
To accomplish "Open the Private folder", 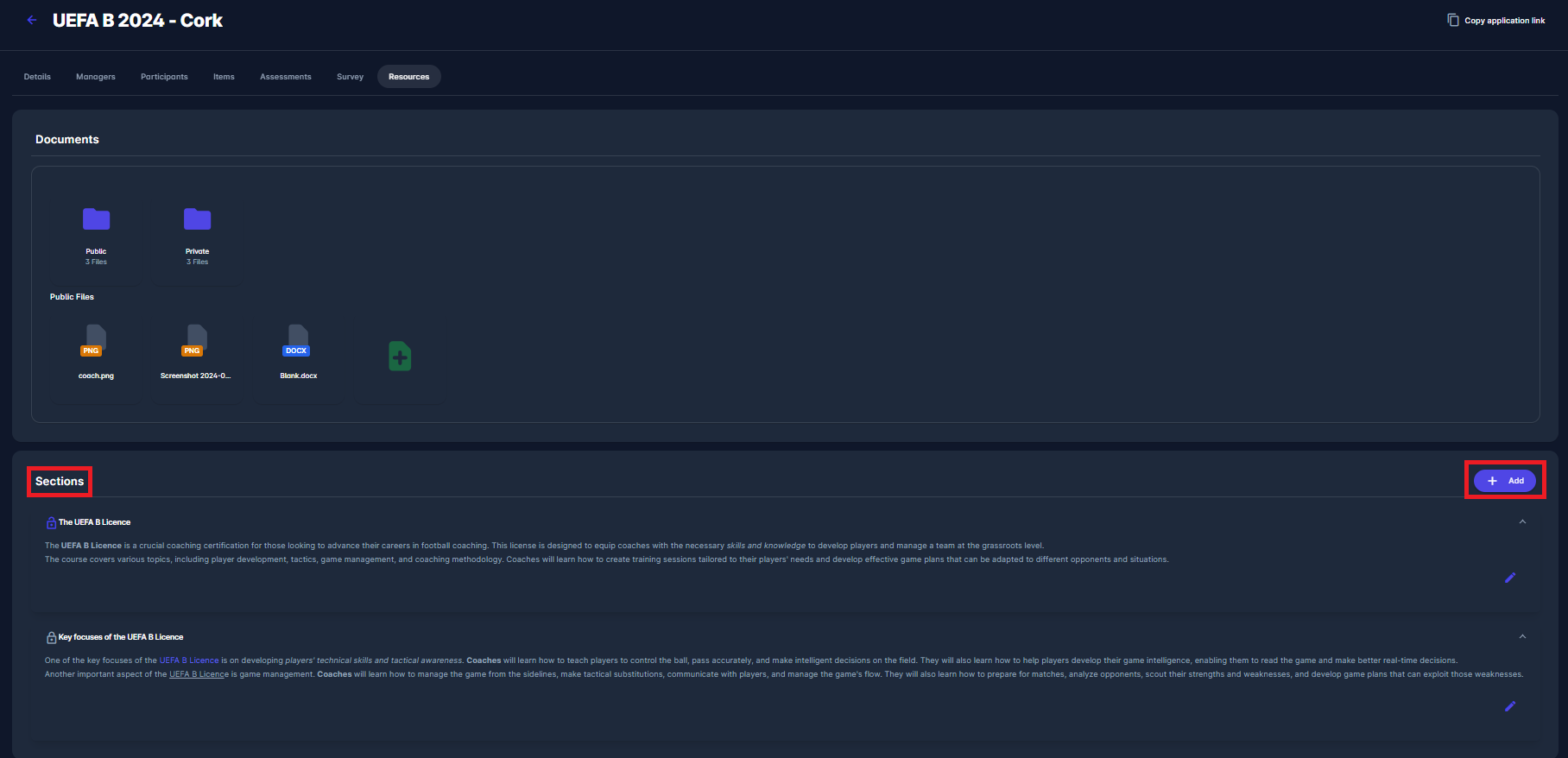I will pyautogui.click(x=197, y=220).
